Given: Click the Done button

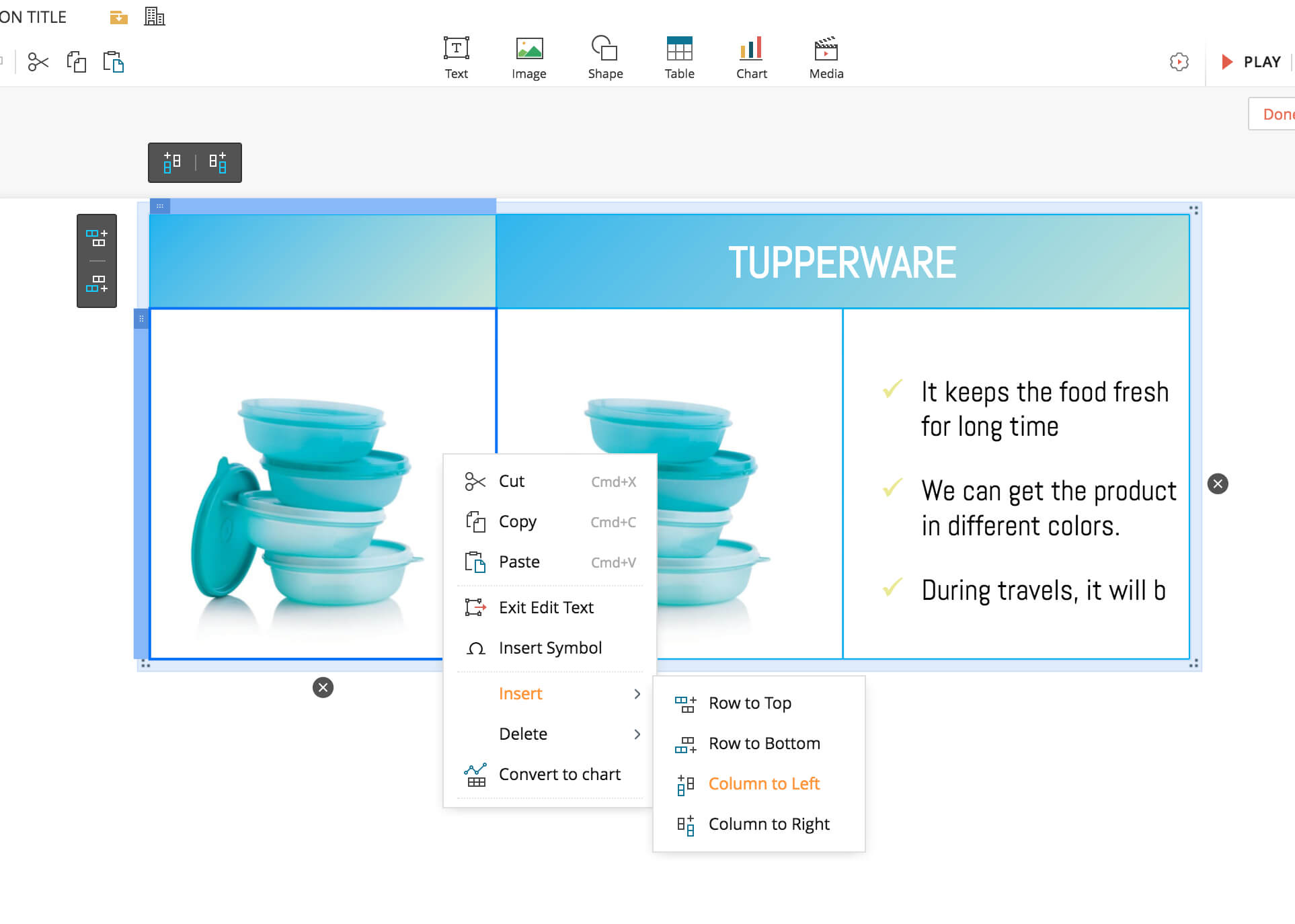Looking at the screenshot, I should pyautogui.click(x=1276, y=114).
